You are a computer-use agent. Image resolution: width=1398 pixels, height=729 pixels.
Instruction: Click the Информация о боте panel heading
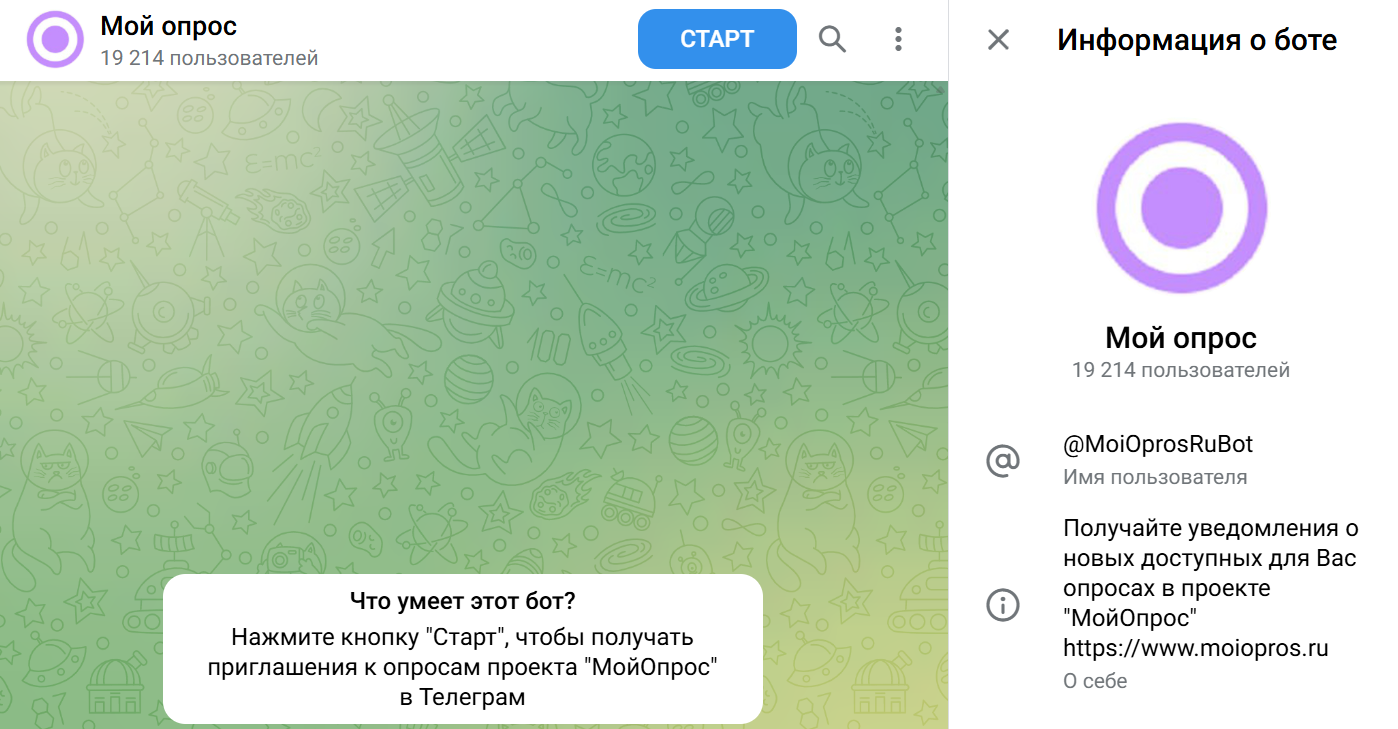tap(1197, 40)
